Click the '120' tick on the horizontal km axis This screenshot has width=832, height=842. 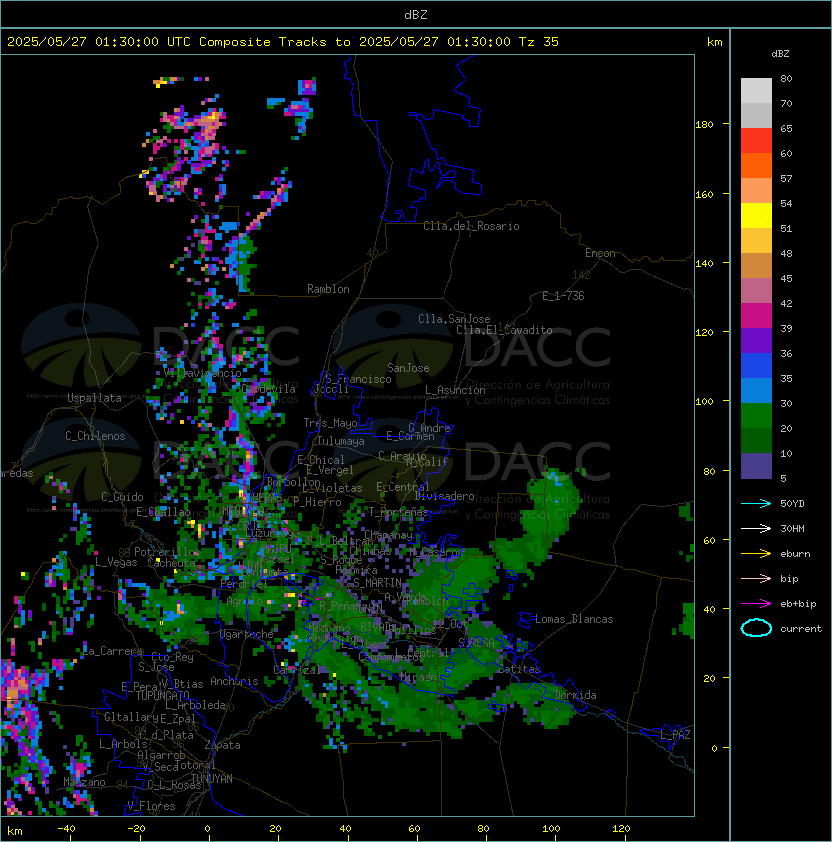621,829
